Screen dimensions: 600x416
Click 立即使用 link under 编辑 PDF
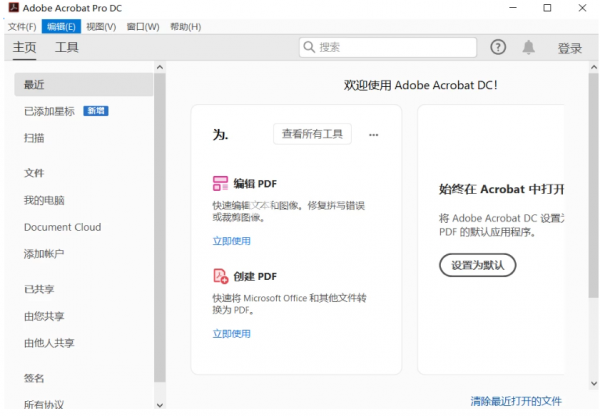pyautogui.click(x=232, y=241)
